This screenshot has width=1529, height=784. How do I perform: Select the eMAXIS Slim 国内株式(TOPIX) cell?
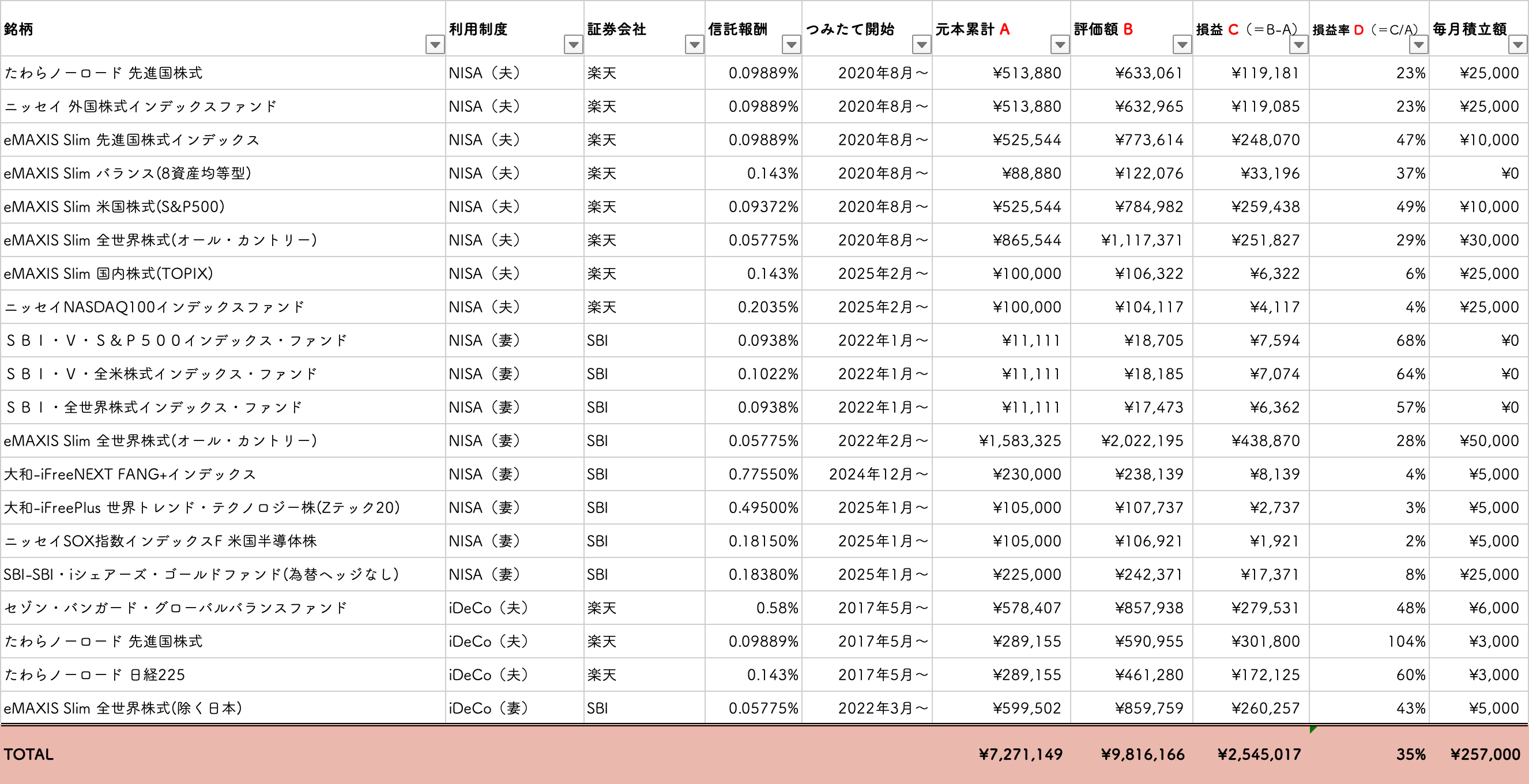223,274
